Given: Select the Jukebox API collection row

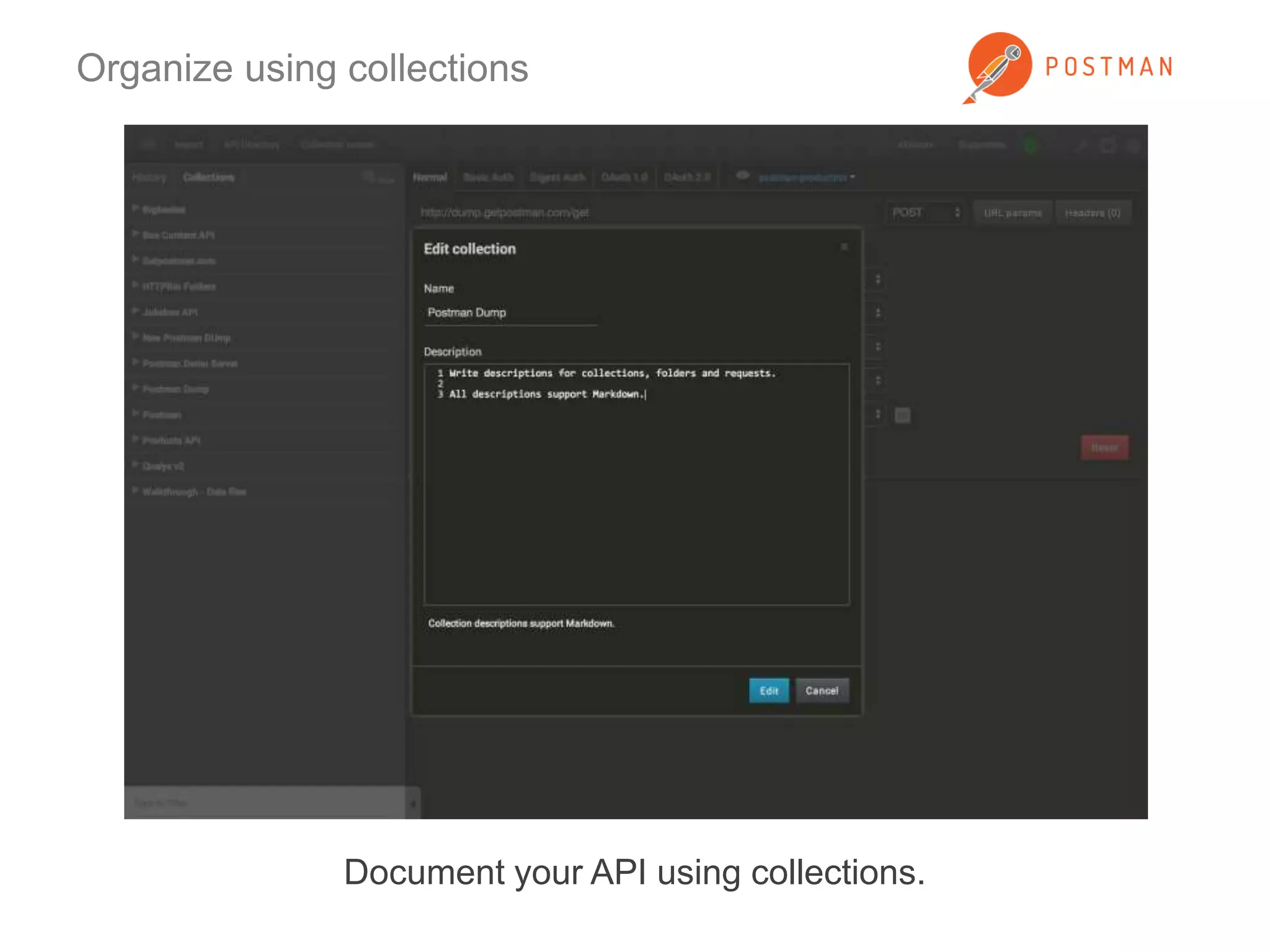Looking at the screenshot, I should point(263,312).
